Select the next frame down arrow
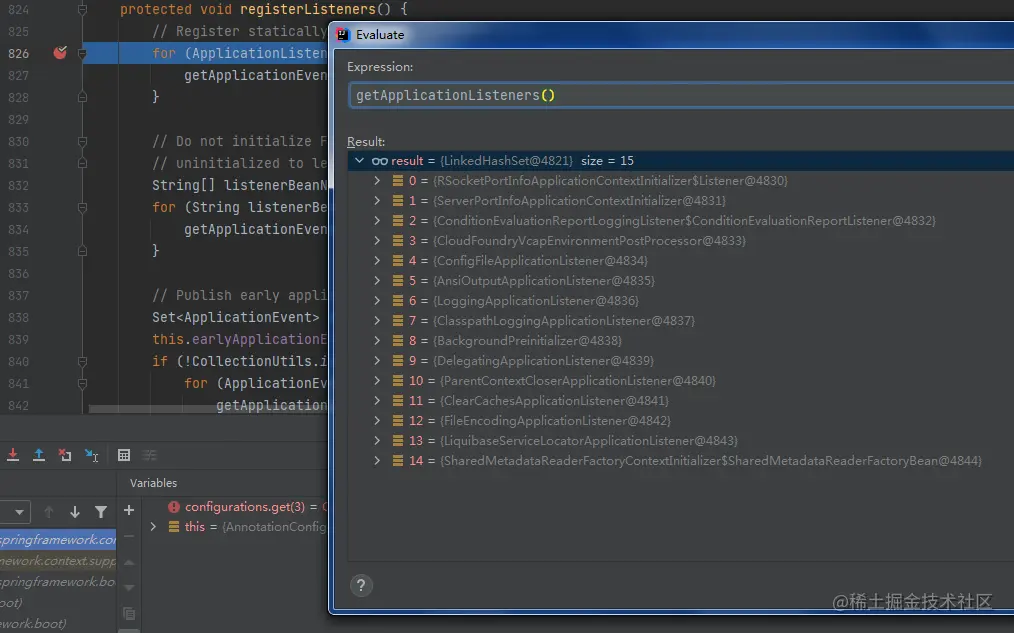Image resolution: width=1014 pixels, height=633 pixels. 75,512
